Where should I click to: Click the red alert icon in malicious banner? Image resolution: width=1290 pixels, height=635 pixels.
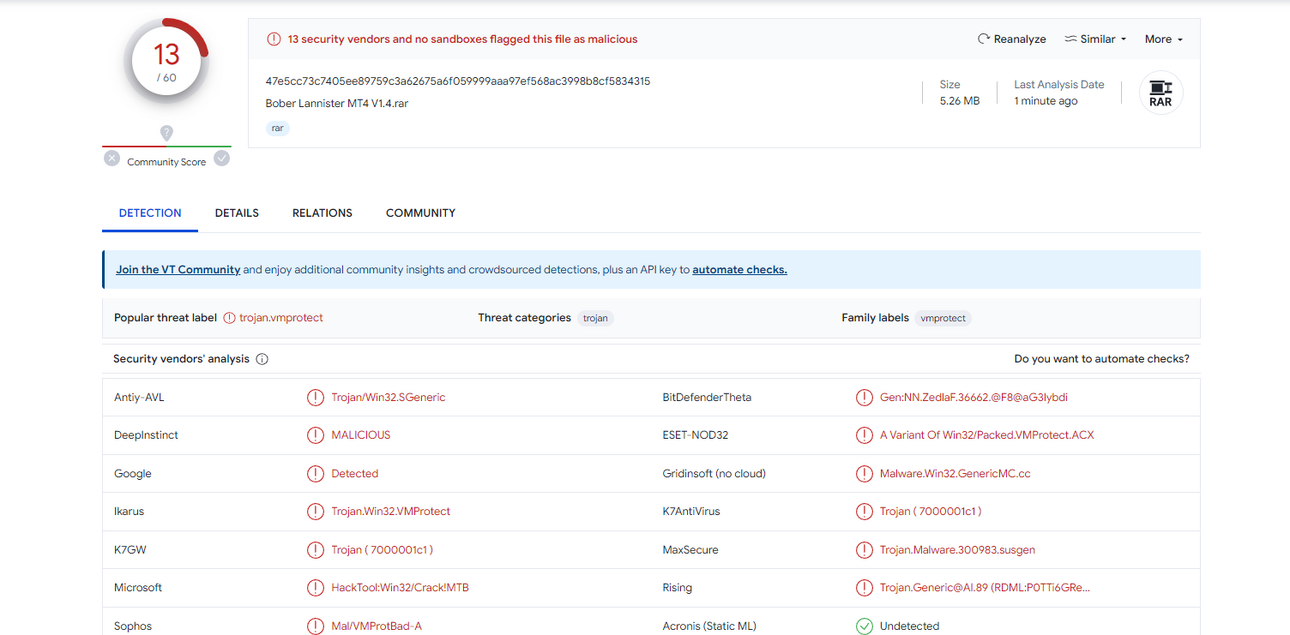(273, 39)
